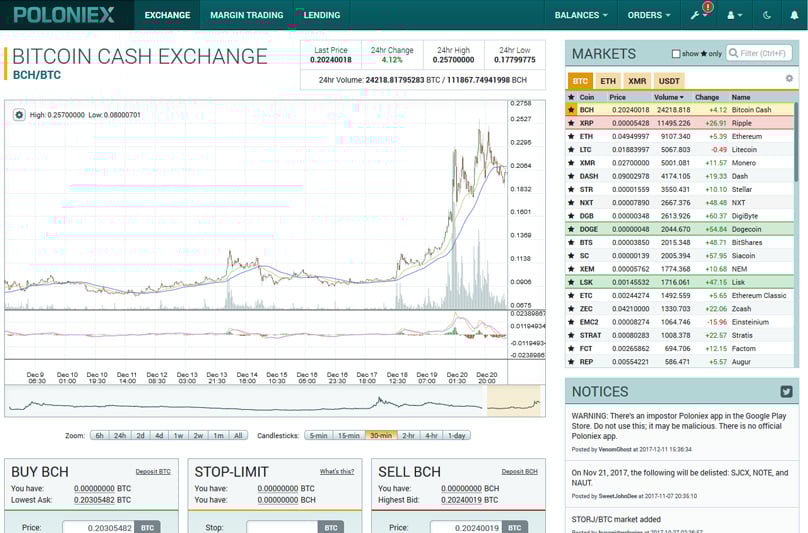Expand the Orders dropdown
This screenshot has height=533, width=808.
(x=649, y=15)
